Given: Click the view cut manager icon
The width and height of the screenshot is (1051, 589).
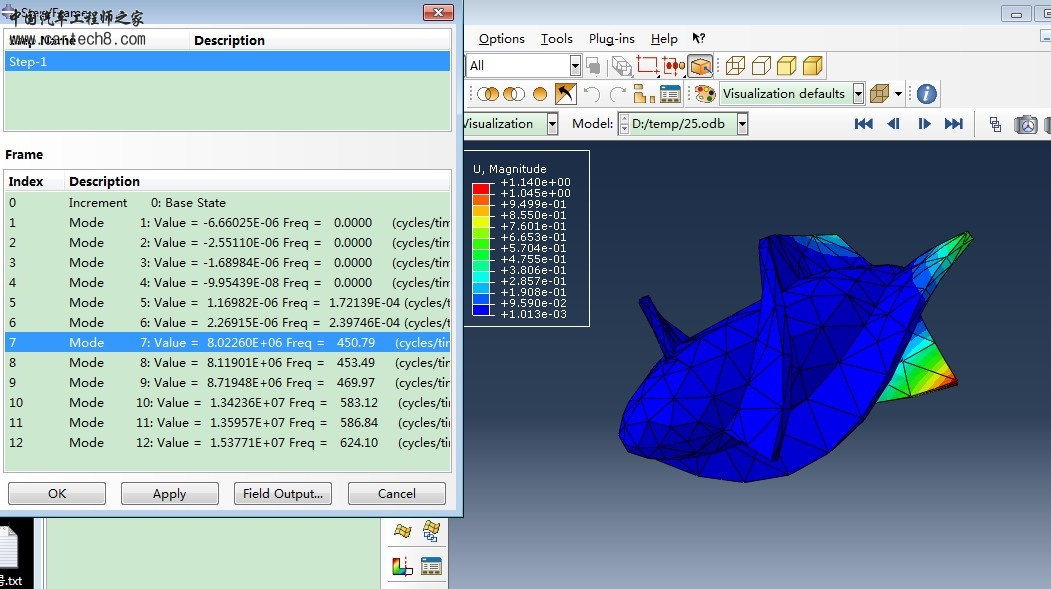Looking at the screenshot, I should tap(431, 567).
